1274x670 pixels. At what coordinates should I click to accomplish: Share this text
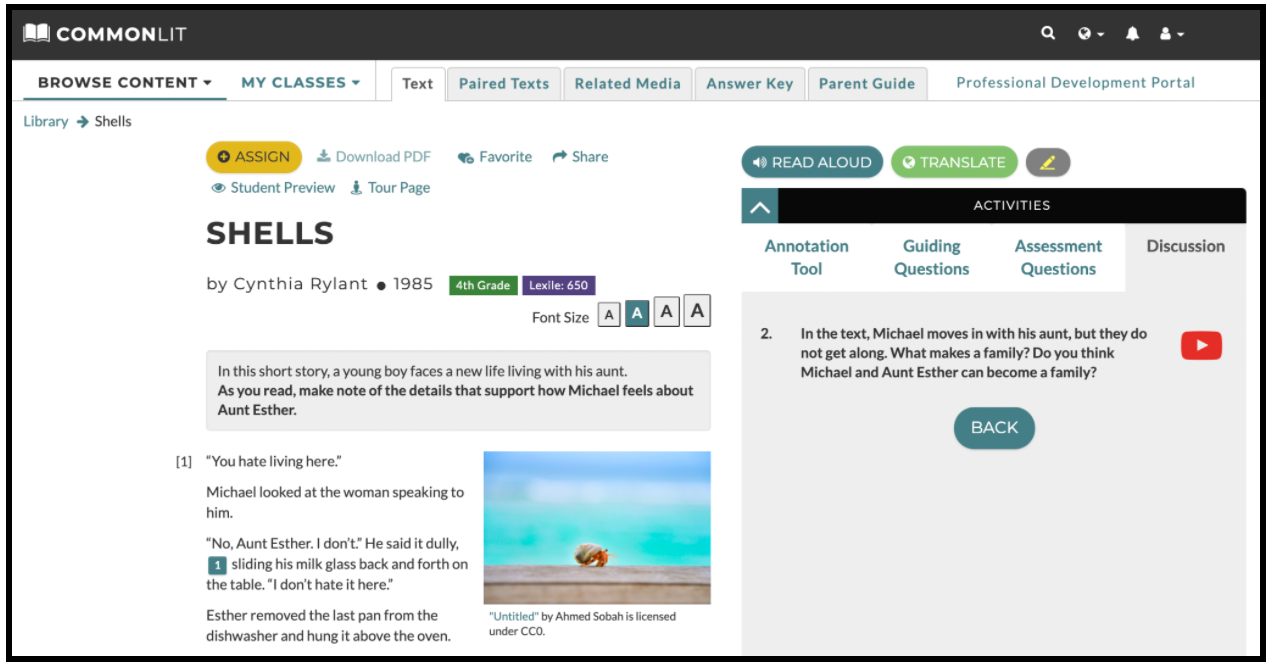580,157
